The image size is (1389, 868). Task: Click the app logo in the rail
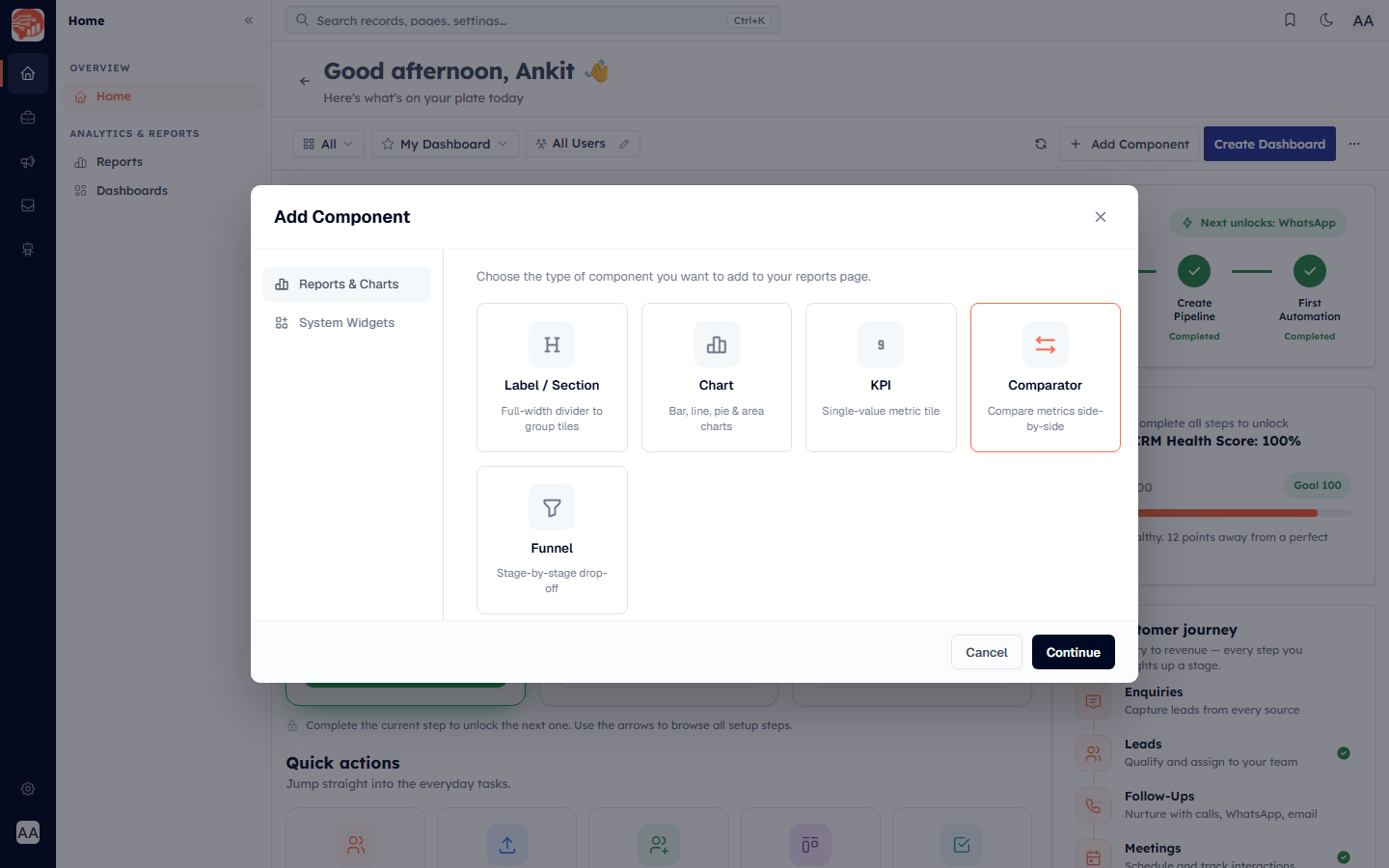pyautogui.click(x=28, y=25)
